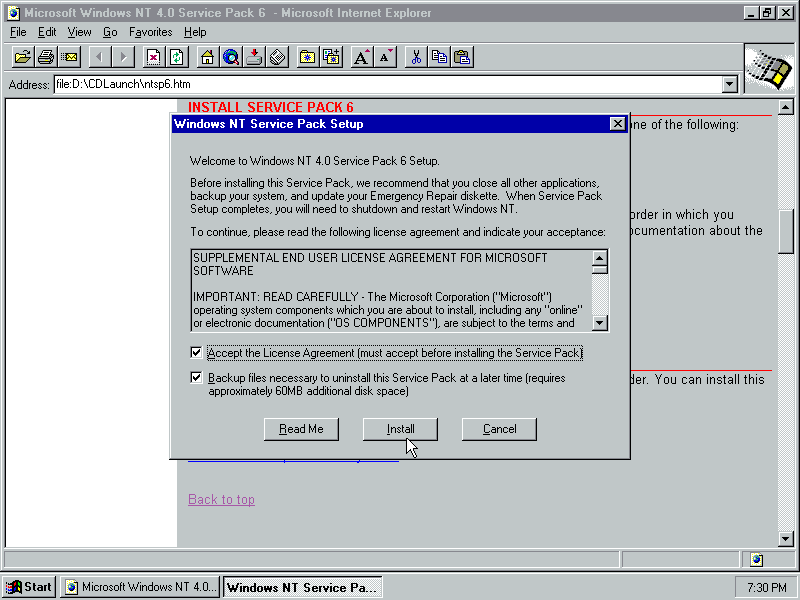Open the View menu
Screen dimensions: 800x600
click(x=79, y=32)
